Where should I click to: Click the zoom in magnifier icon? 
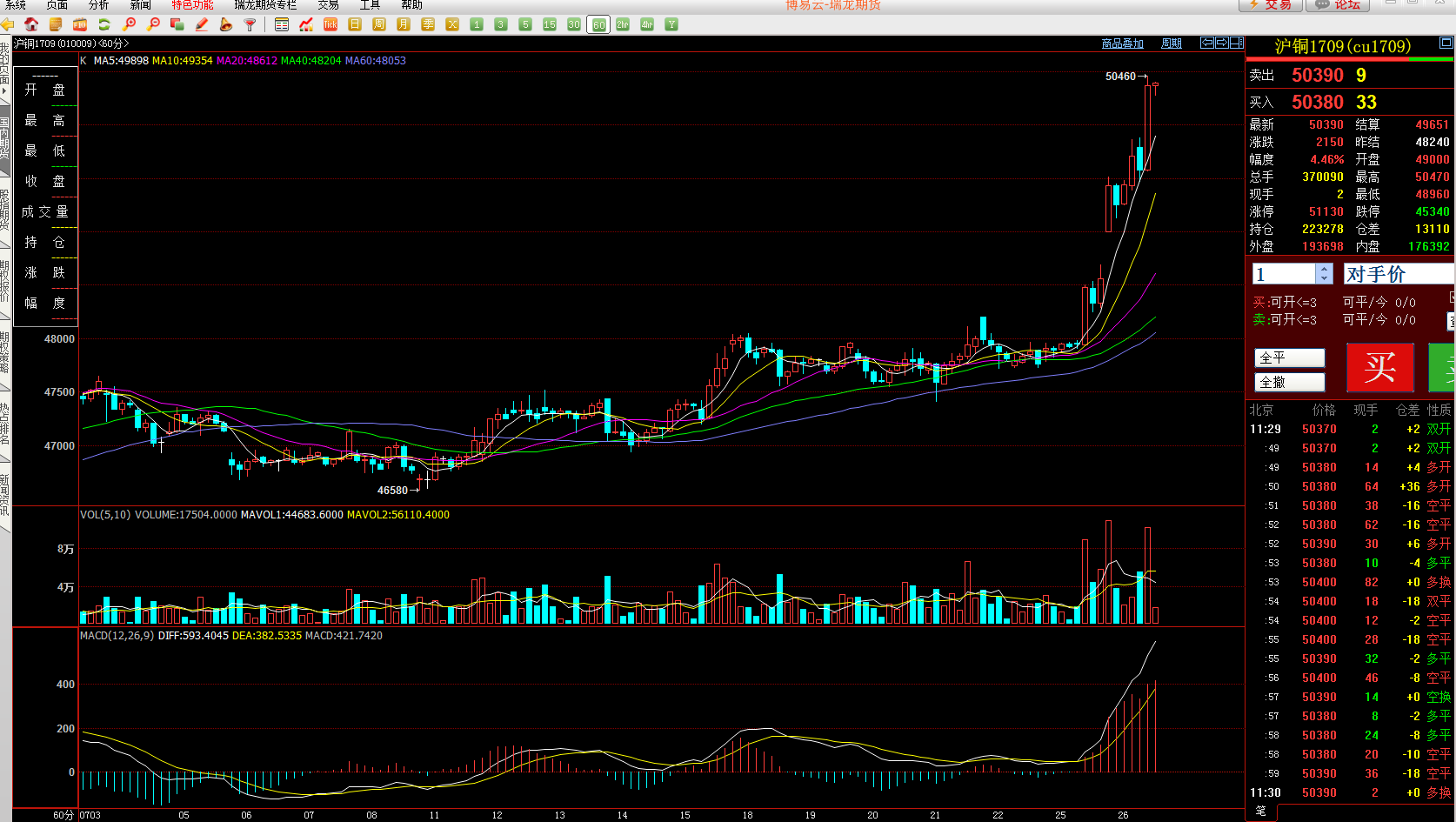pyautogui.click(x=130, y=24)
